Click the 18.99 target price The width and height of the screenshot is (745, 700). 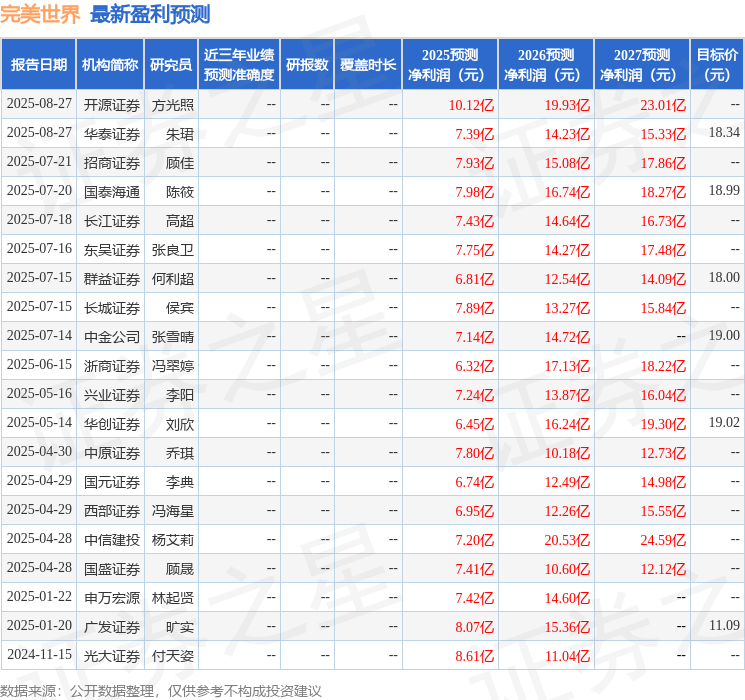(x=724, y=191)
